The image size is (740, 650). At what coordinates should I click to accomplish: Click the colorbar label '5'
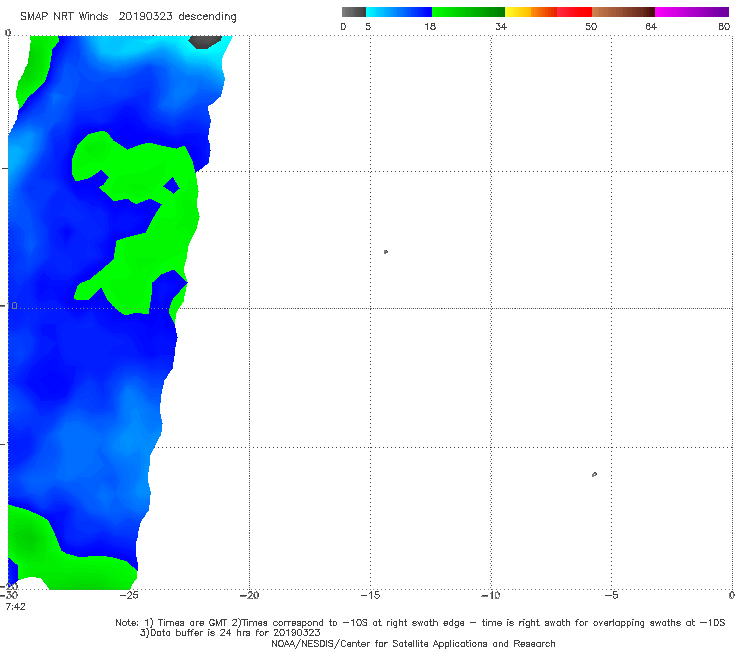click(x=368, y=26)
